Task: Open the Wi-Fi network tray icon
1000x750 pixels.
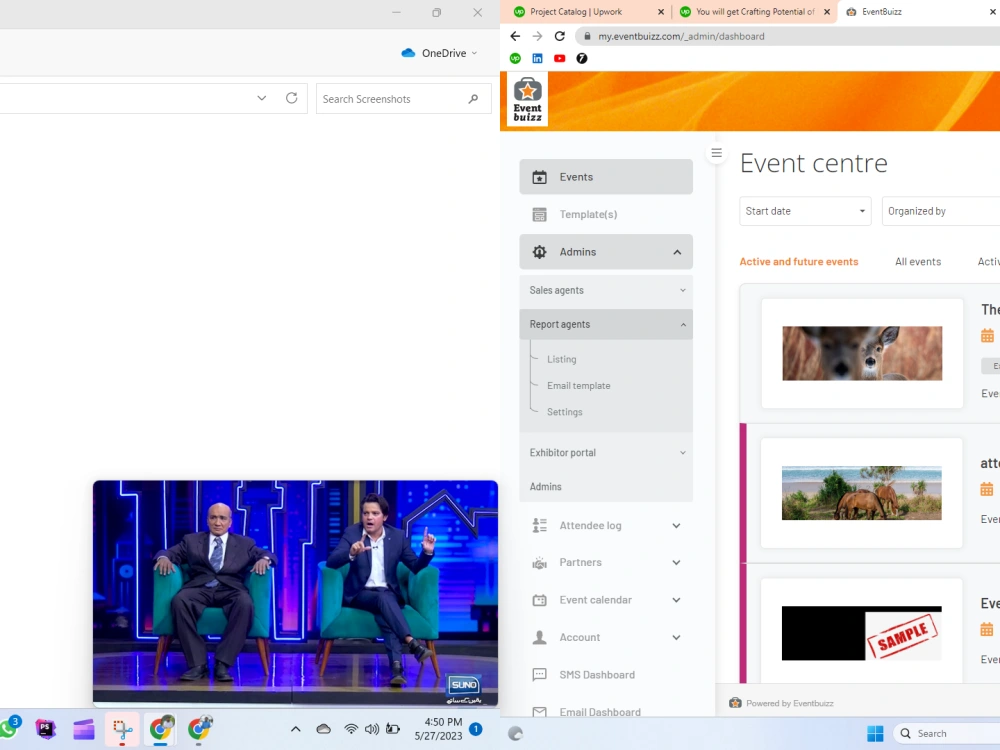Action: (x=351, y=729)
